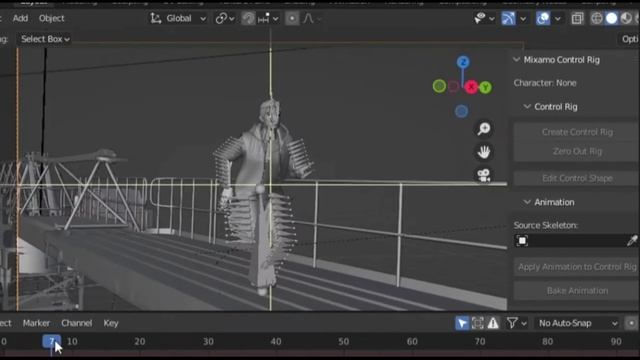Open the Key menu in the timeline
Screen dimensions: 640x360
click(x=111, y=323)
